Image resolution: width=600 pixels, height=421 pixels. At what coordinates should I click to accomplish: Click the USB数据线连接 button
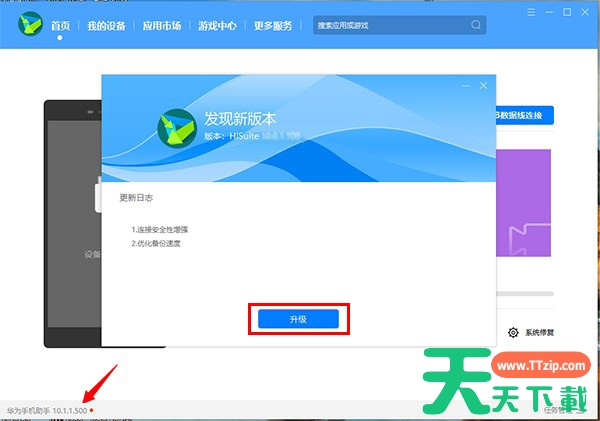click(525, 115)
